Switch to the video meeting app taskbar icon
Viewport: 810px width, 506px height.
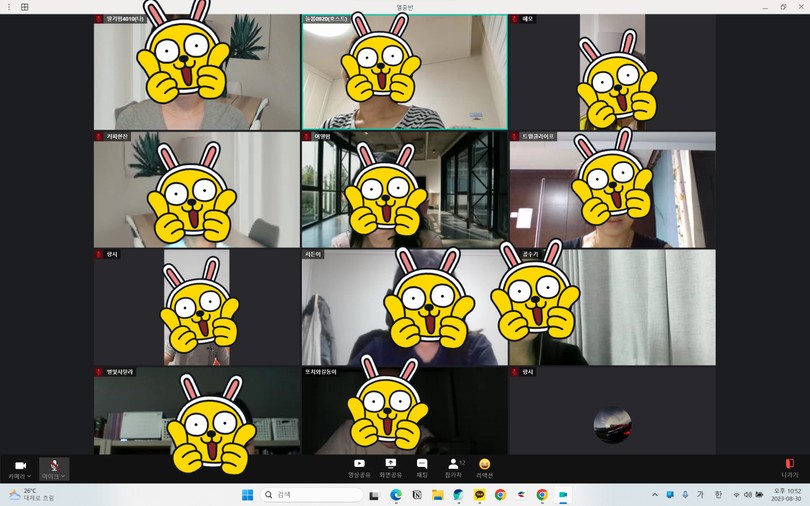[x=563, y=495]
